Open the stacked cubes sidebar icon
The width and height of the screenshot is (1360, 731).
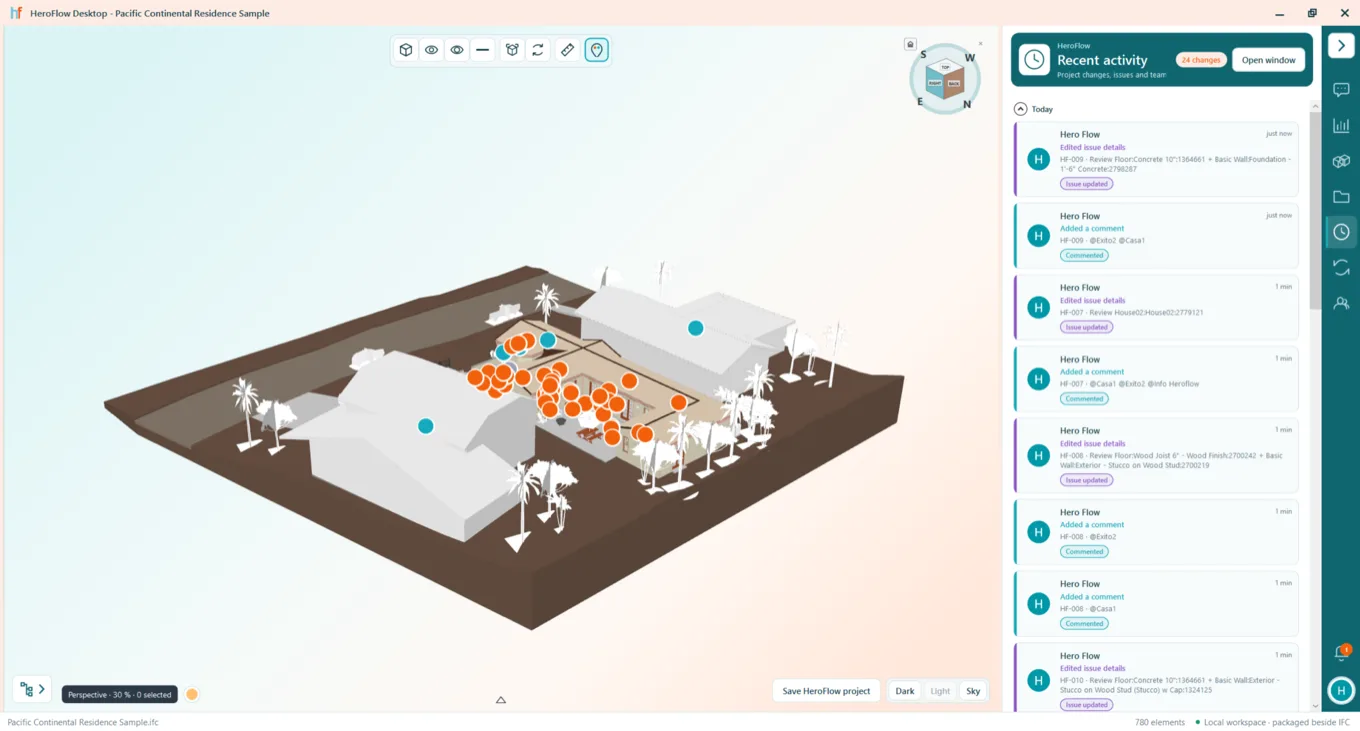1341,161
